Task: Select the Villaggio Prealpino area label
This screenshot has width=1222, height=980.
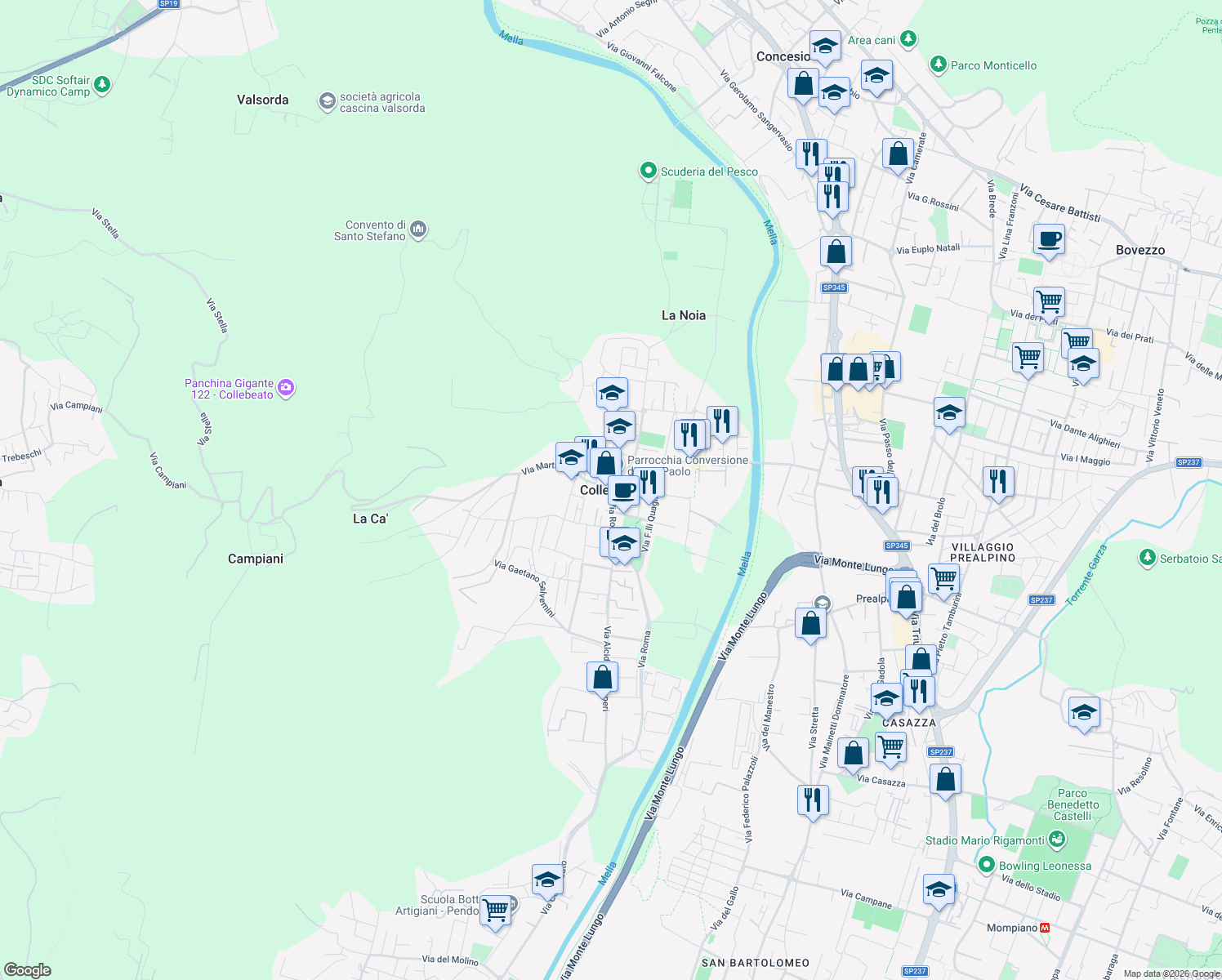Action: (x=983, y=552)
